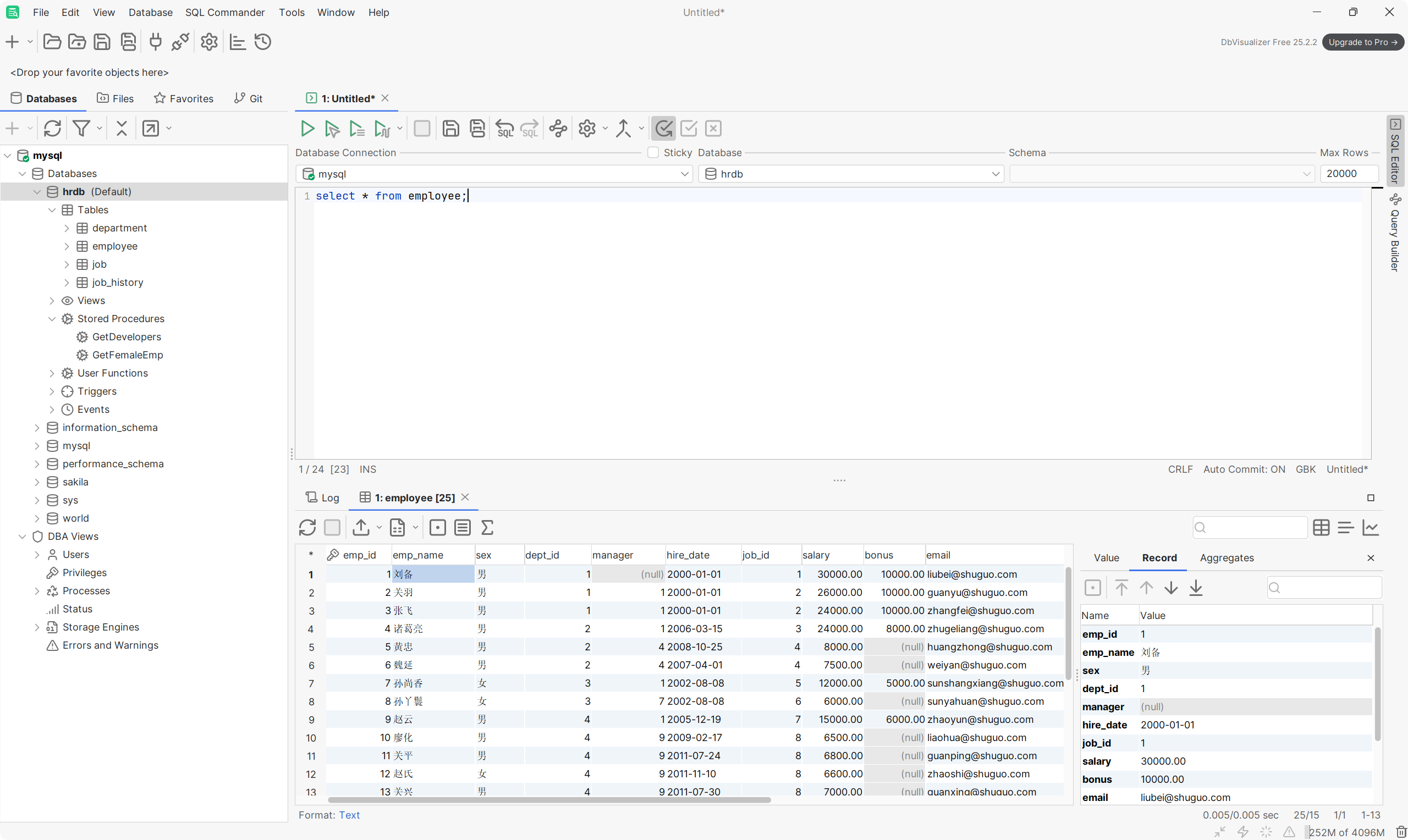This screenshot has height=840, width=1408.
Task: Click the emp_name column header
Action: [x=433, y=555]
